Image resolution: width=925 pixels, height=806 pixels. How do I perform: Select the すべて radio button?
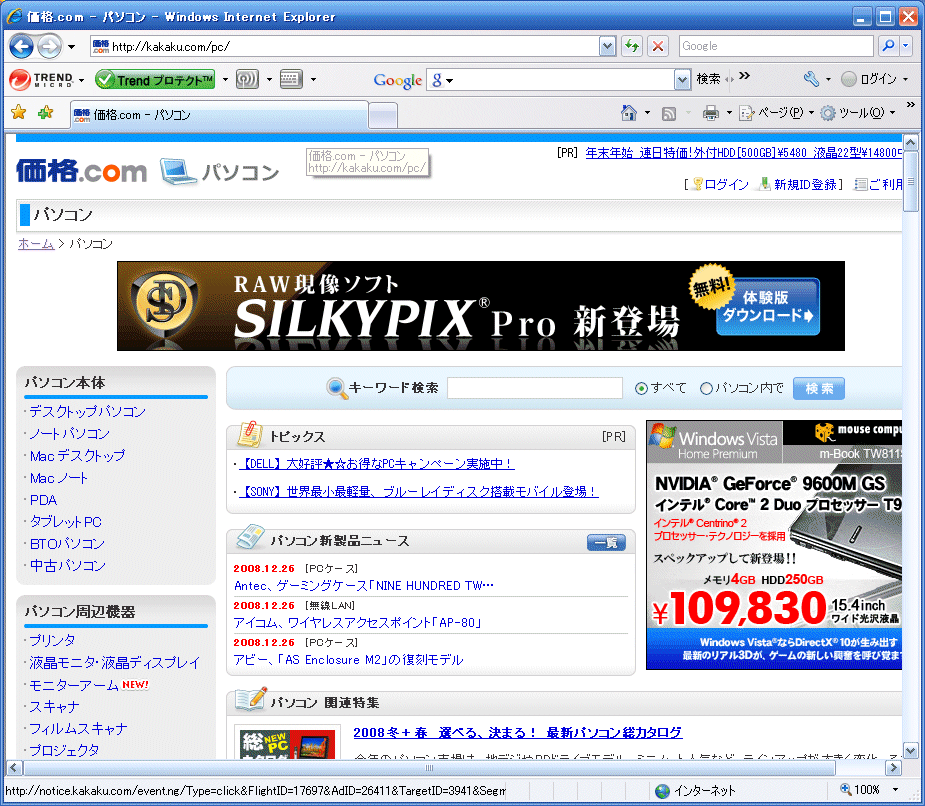point(641,388)
